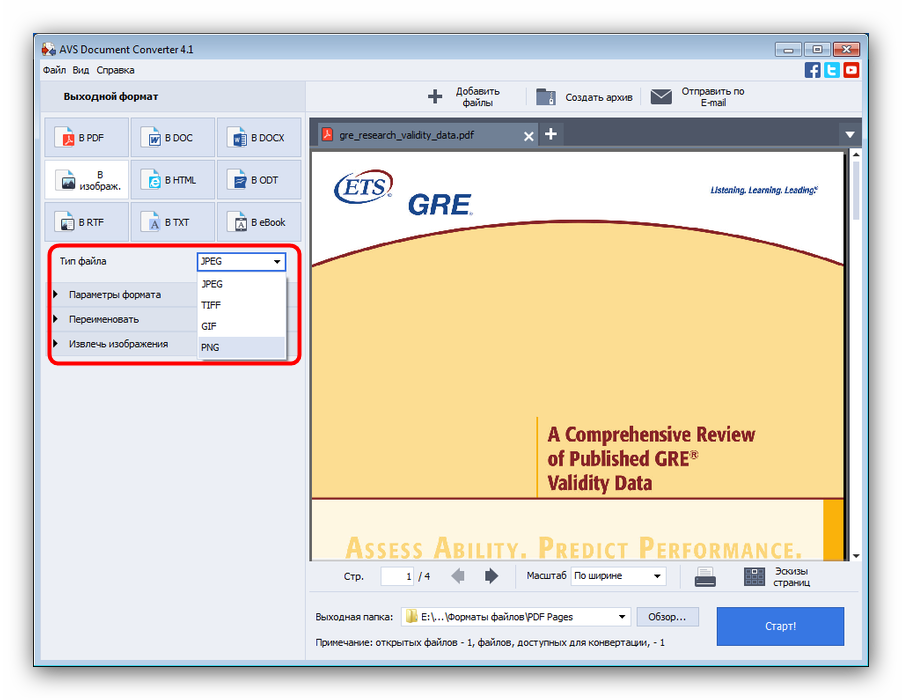Open the Facebook link icon

coord(813,70)
